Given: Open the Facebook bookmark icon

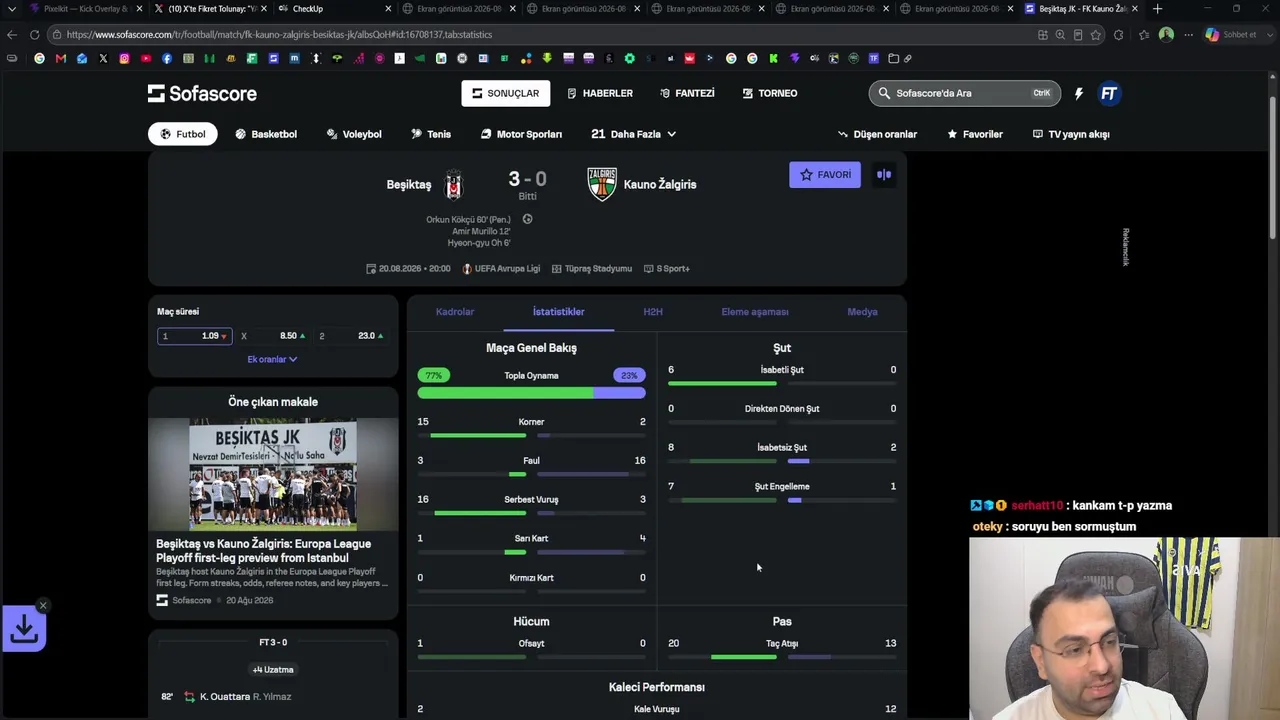Looking at the screenshot, I should (x=167, y=58).
